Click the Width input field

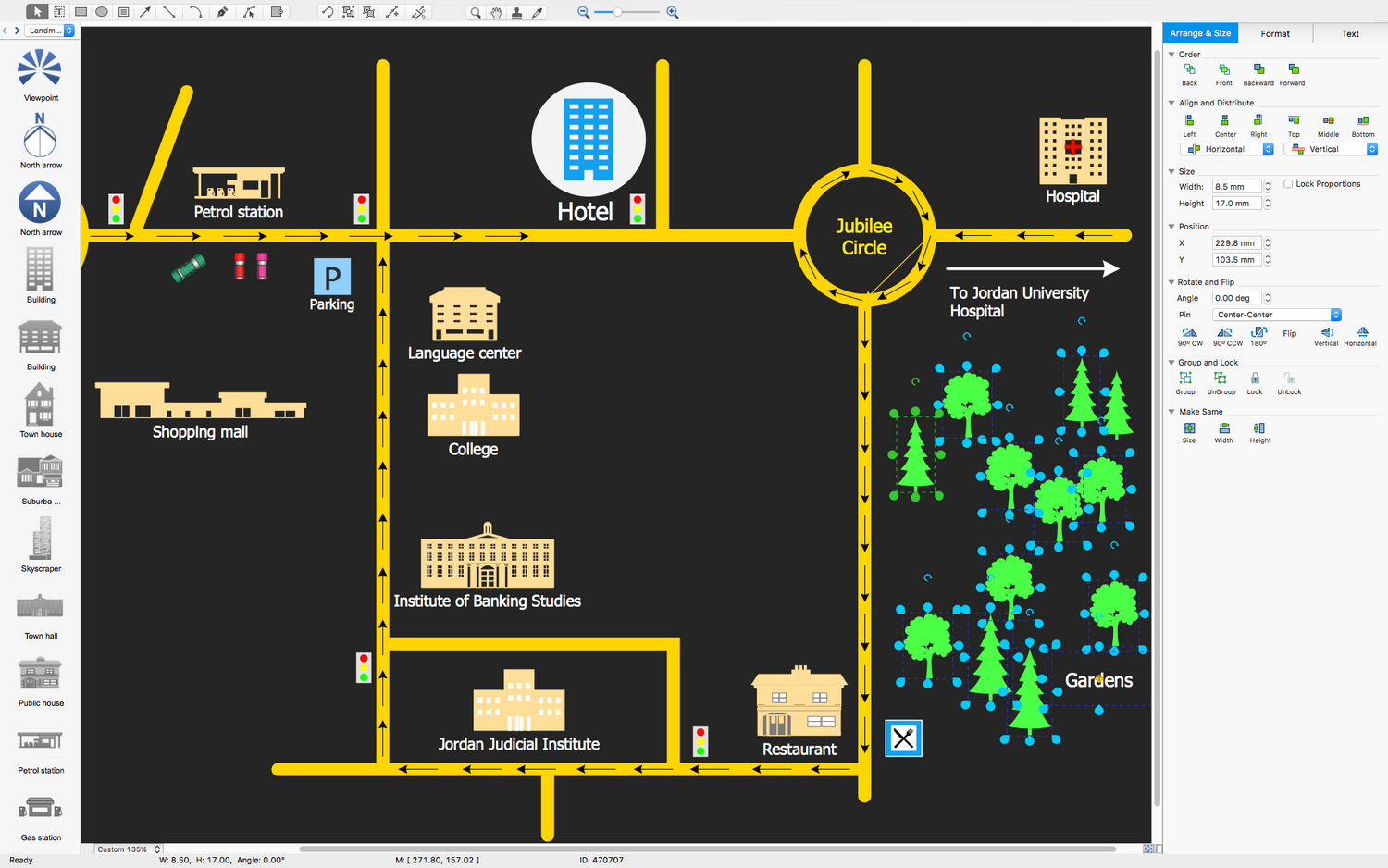[1236, 187]
